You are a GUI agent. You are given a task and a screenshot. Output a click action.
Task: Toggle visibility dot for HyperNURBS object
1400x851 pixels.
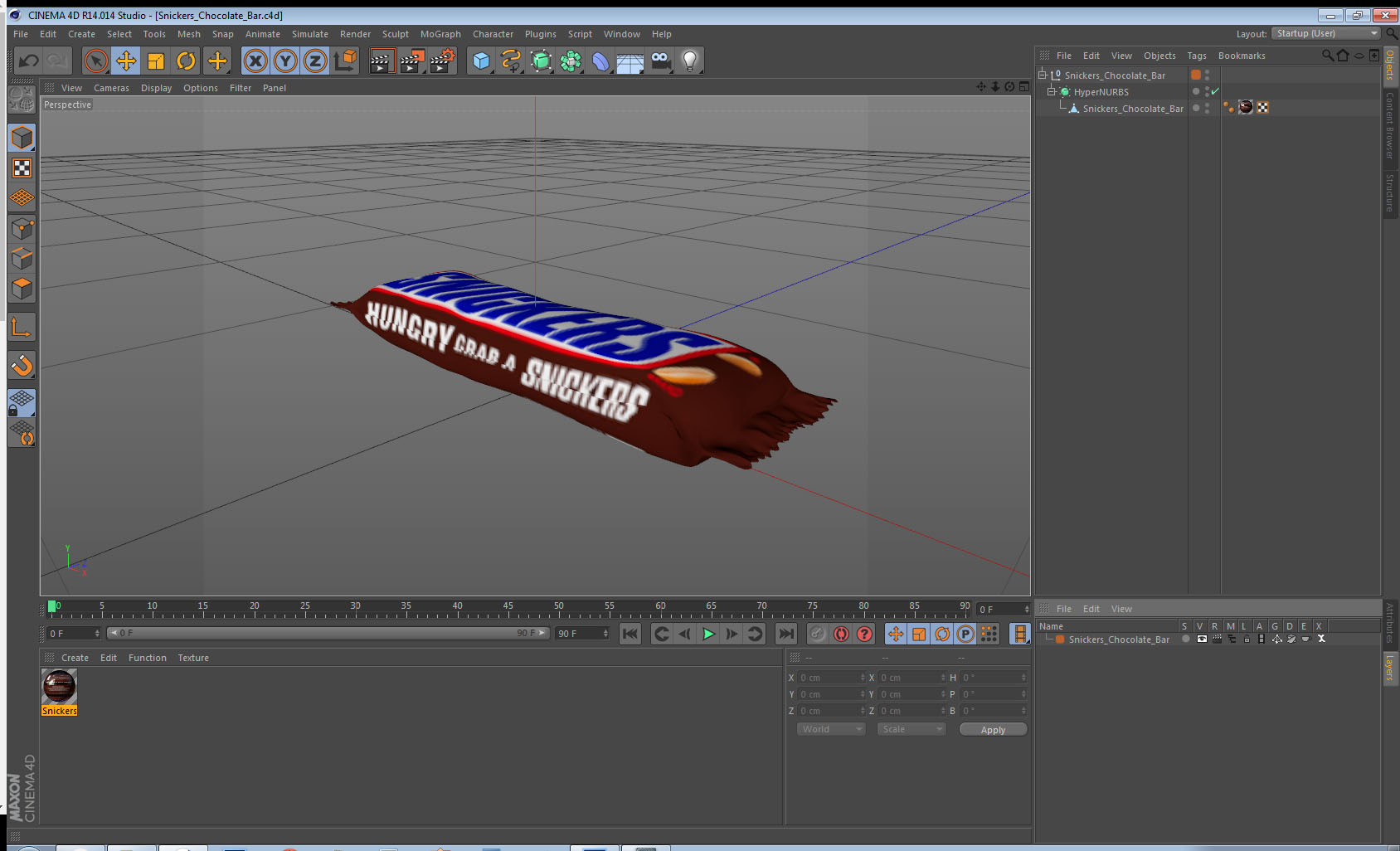pos(1207,90)
